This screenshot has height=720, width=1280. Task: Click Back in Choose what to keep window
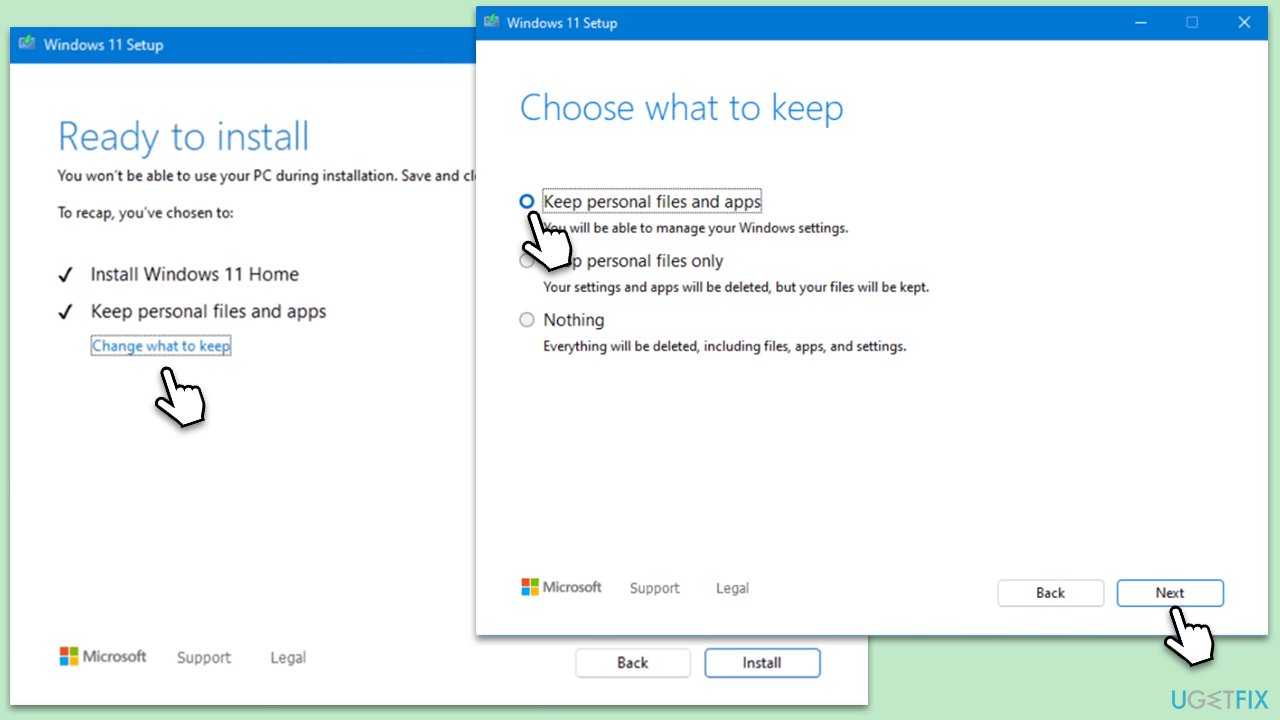point(1050,593)
